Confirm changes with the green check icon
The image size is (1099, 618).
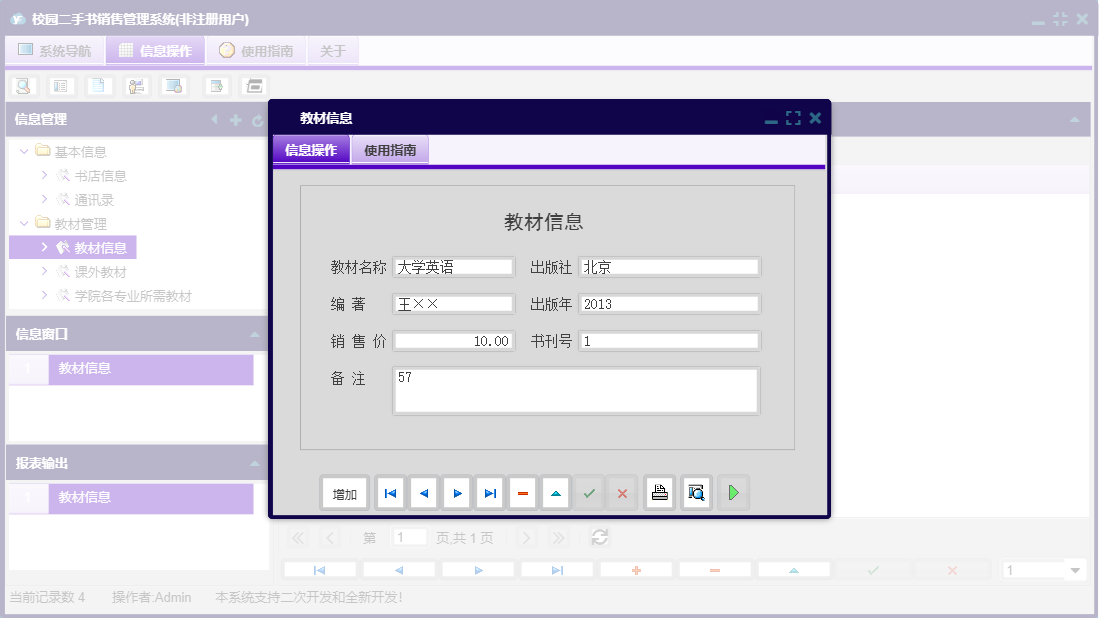[589, 492]
